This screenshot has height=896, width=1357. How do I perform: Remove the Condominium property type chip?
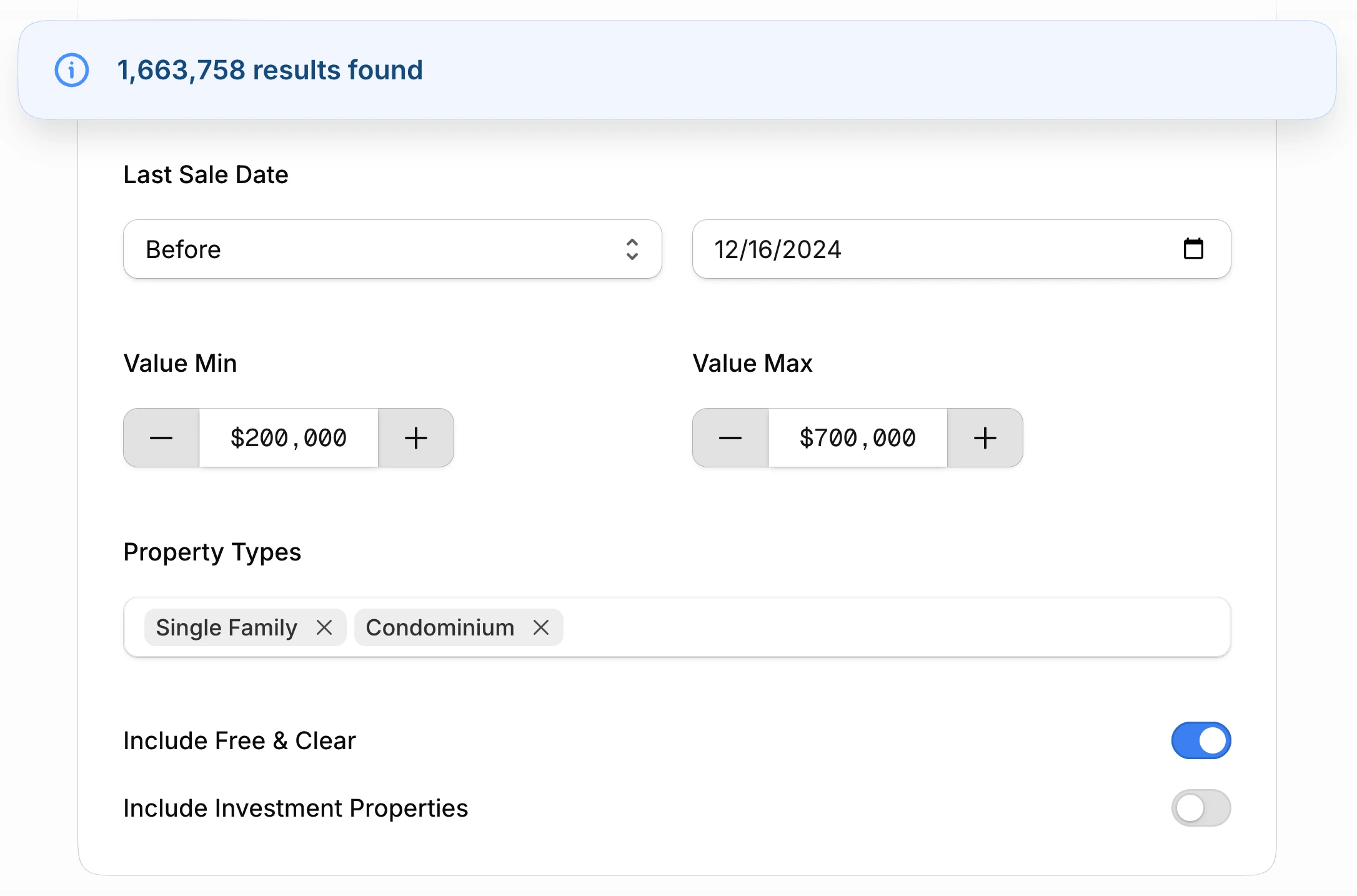[x=541, y=627]
